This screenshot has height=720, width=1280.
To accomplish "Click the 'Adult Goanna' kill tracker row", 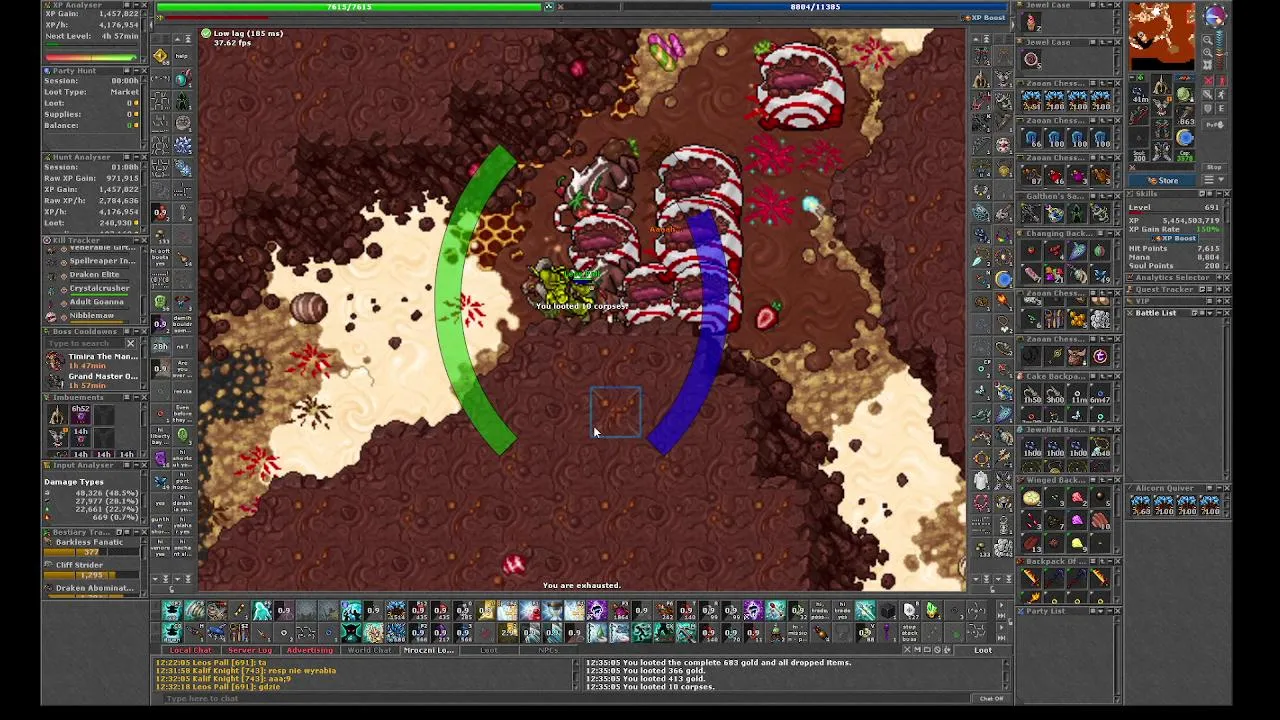I will [92, 302].
